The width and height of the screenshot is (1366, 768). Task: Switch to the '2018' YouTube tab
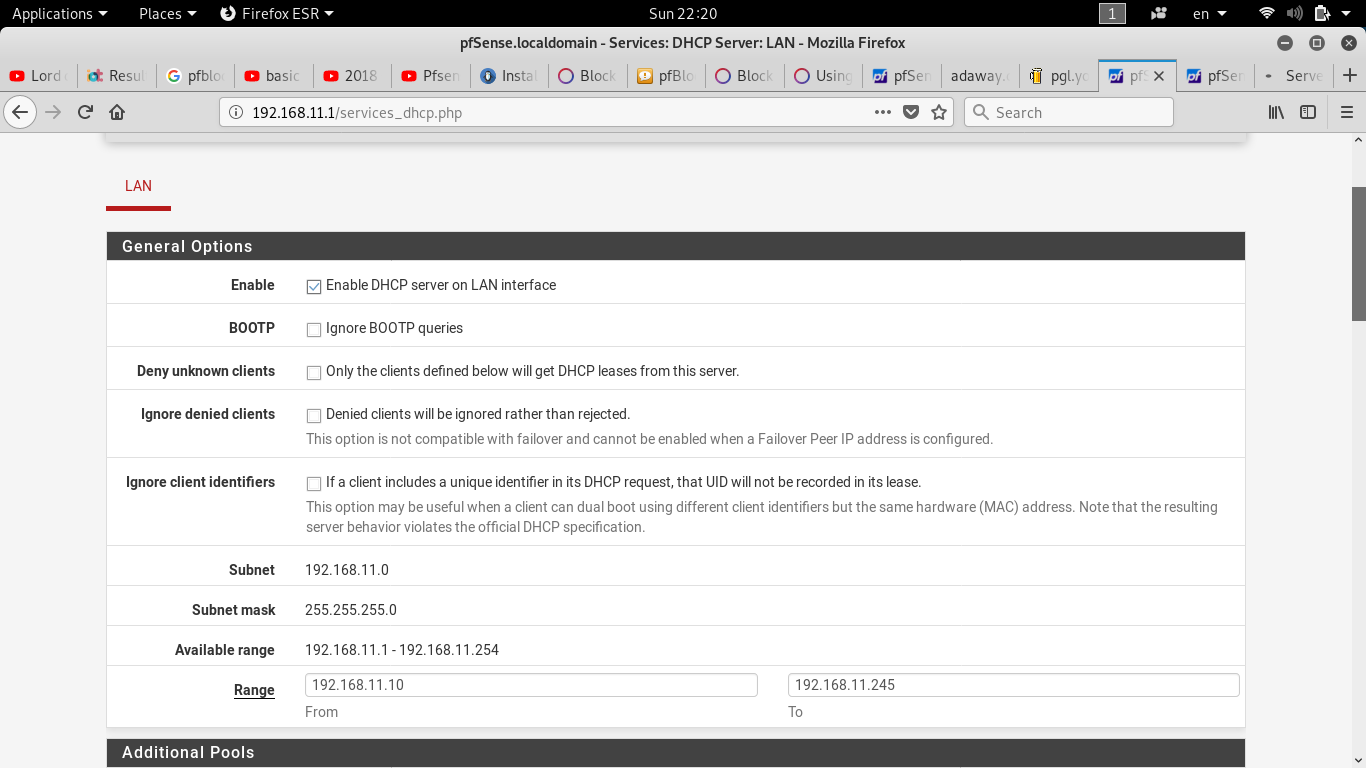click(x=350, y=76)
